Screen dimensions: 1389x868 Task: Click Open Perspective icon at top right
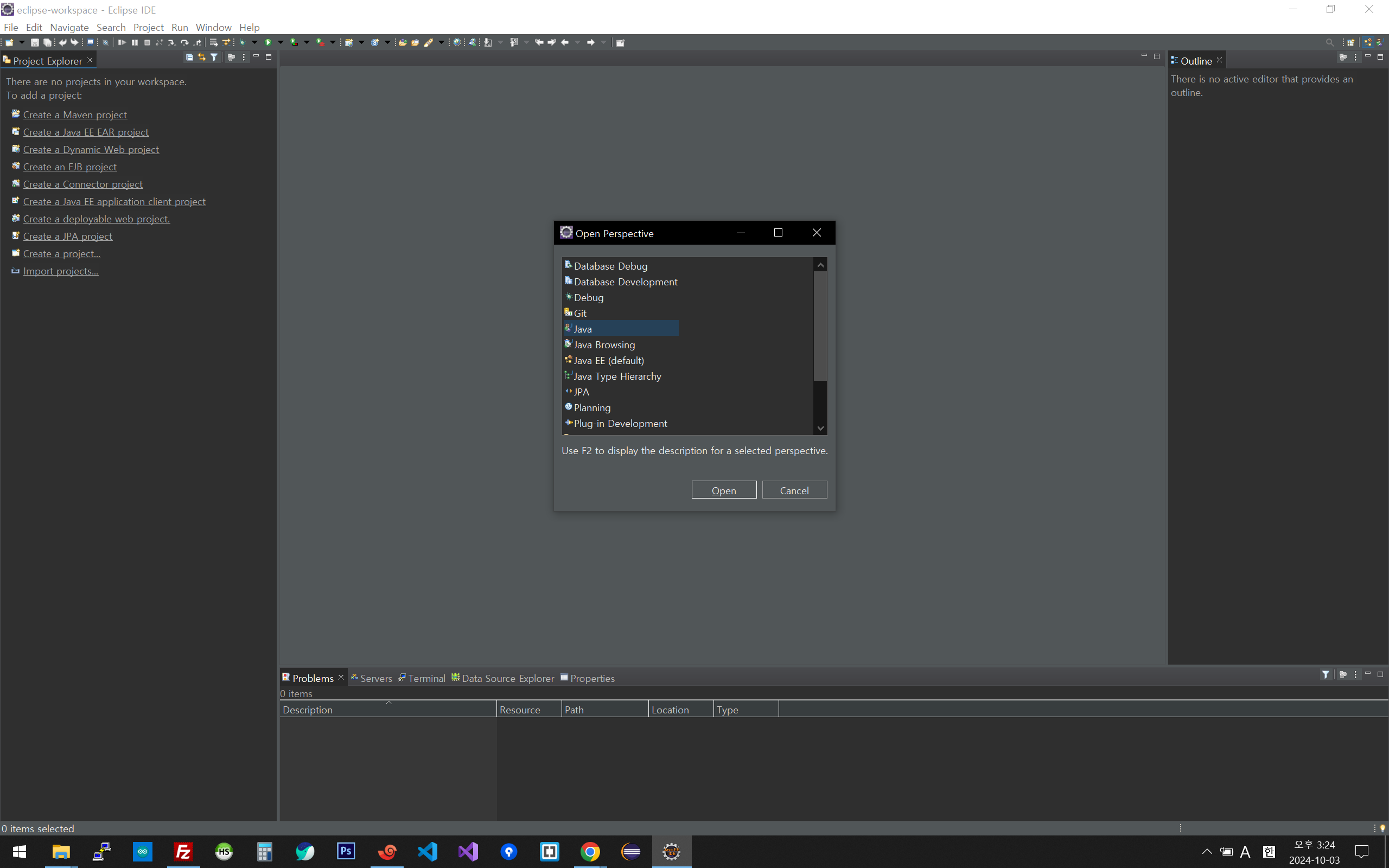point(1350,42)
